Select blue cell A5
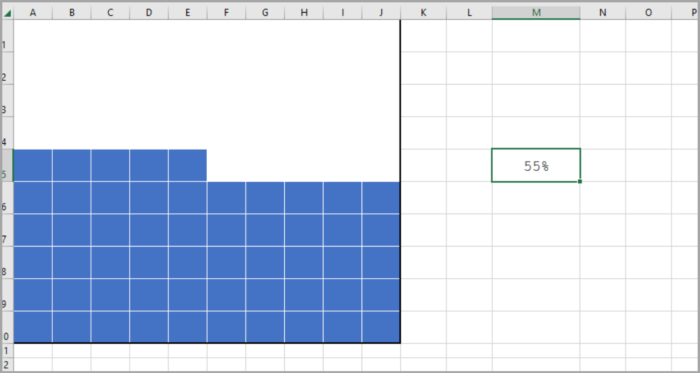Viewport: 700px width, 373px height. tap(33, 166)
